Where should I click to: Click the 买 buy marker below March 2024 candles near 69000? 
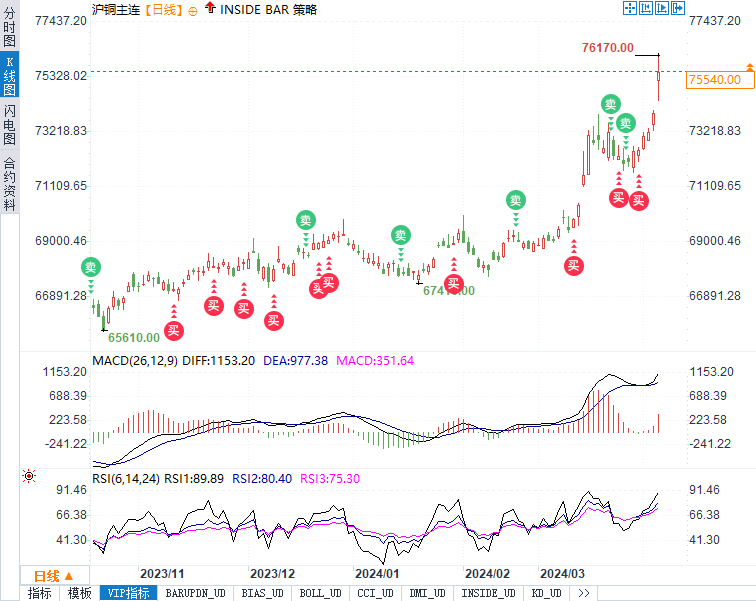574,266
